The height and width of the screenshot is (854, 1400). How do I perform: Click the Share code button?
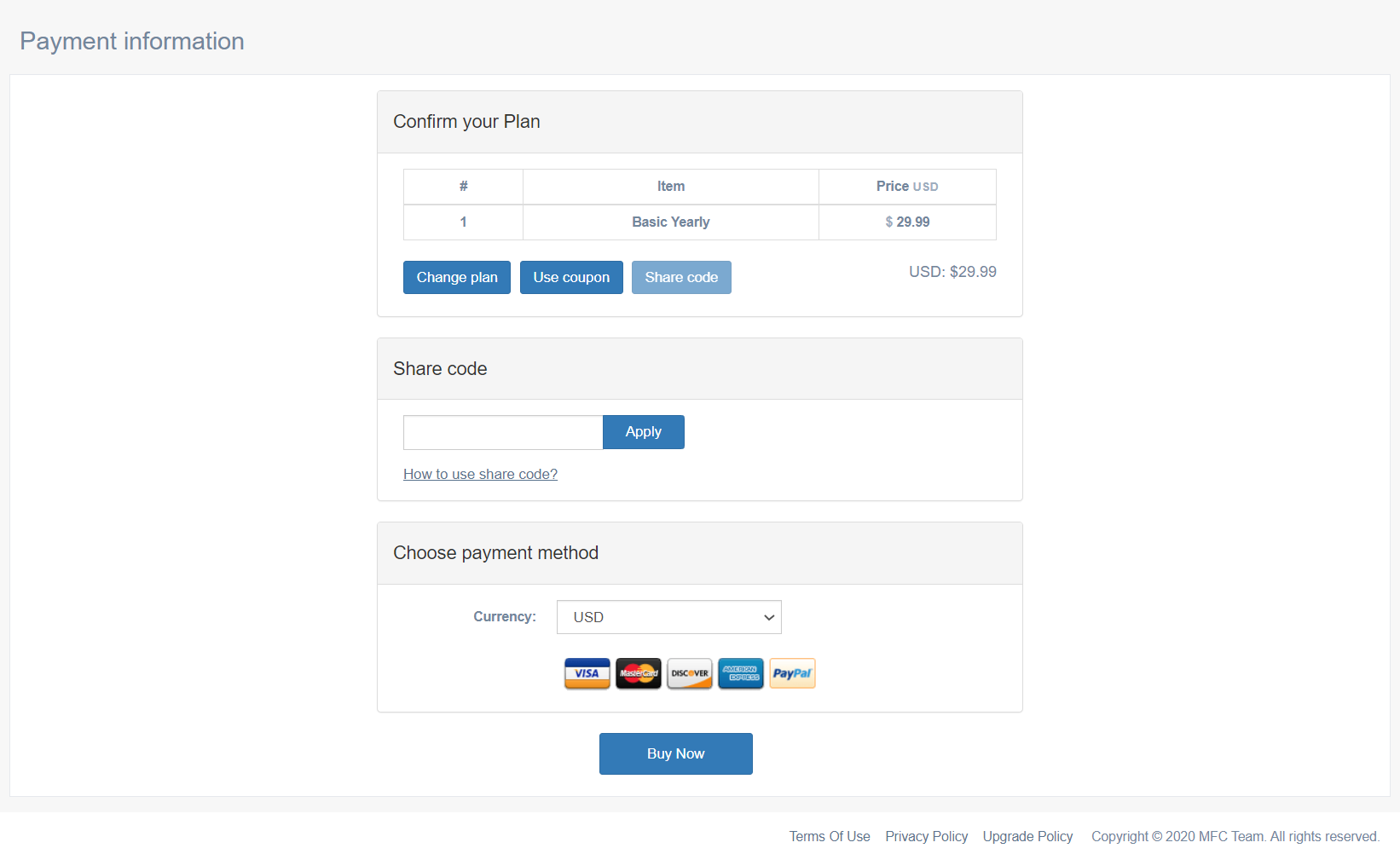click(681, 278)
